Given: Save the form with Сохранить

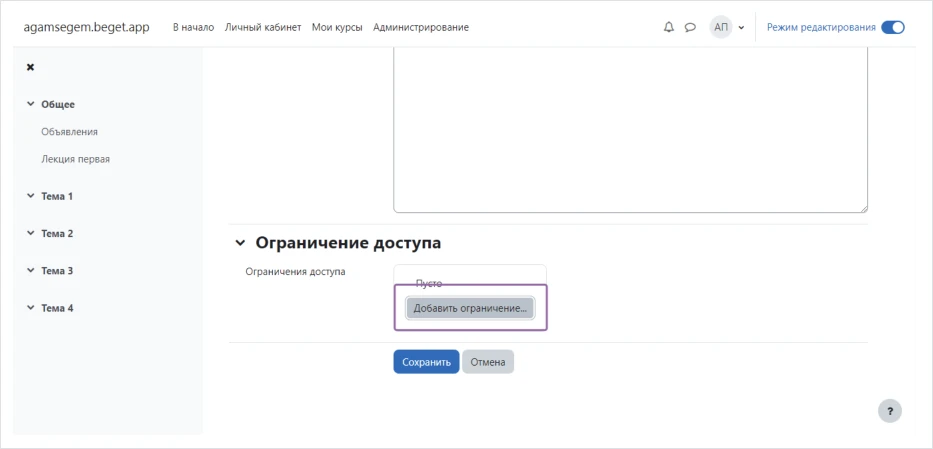Looking at the screenshot, I should coord(426,362).
